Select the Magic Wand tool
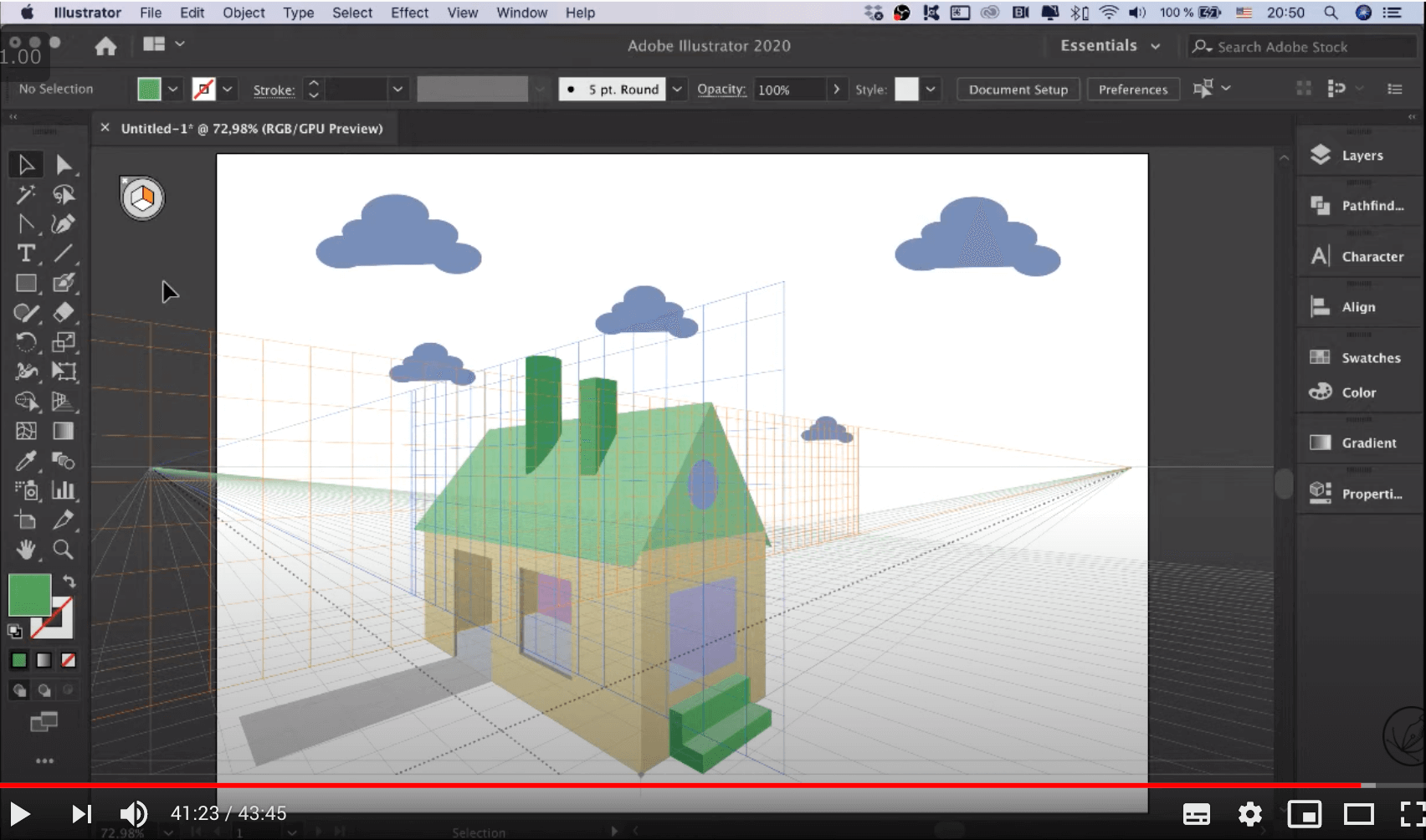Image resolution: width=1426 pixels, height=840 pixels. (x=26, y=195)
